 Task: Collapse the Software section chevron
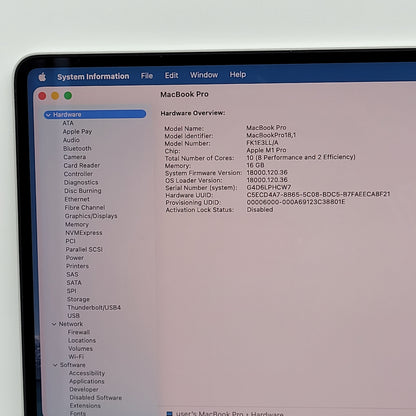point(55,365)
